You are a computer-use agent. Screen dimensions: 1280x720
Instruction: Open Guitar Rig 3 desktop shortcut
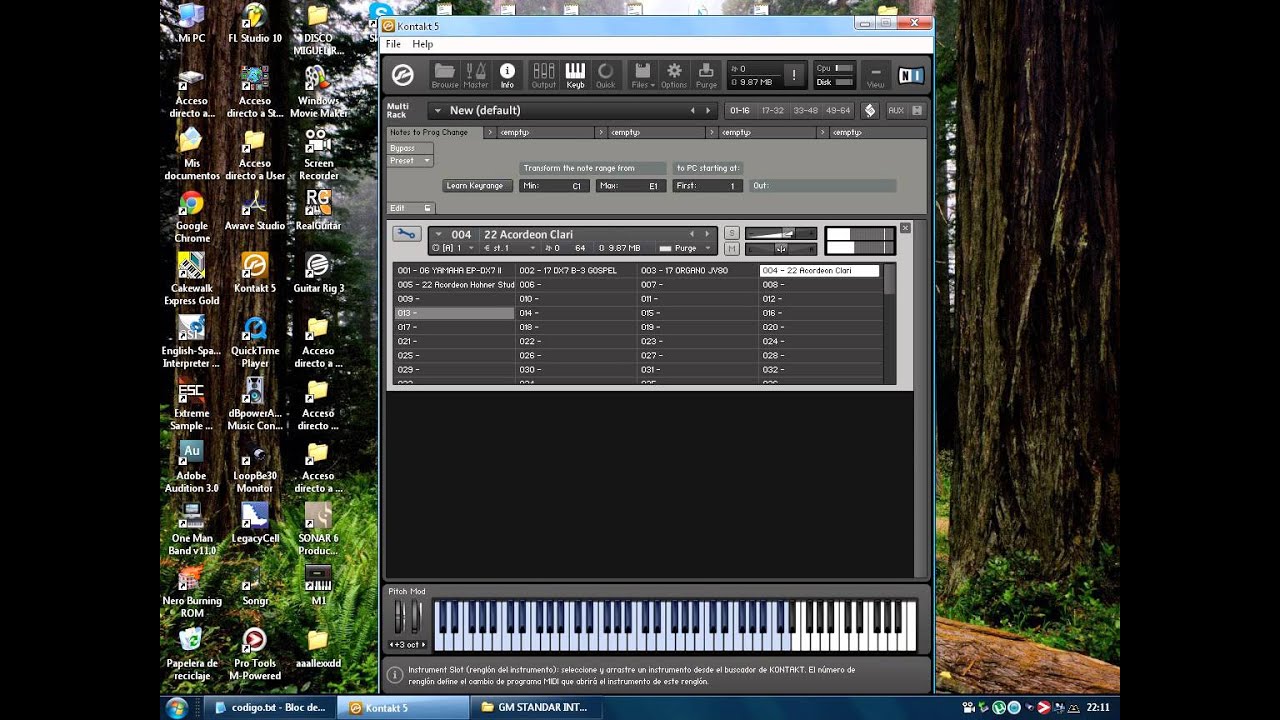[318, 274]
